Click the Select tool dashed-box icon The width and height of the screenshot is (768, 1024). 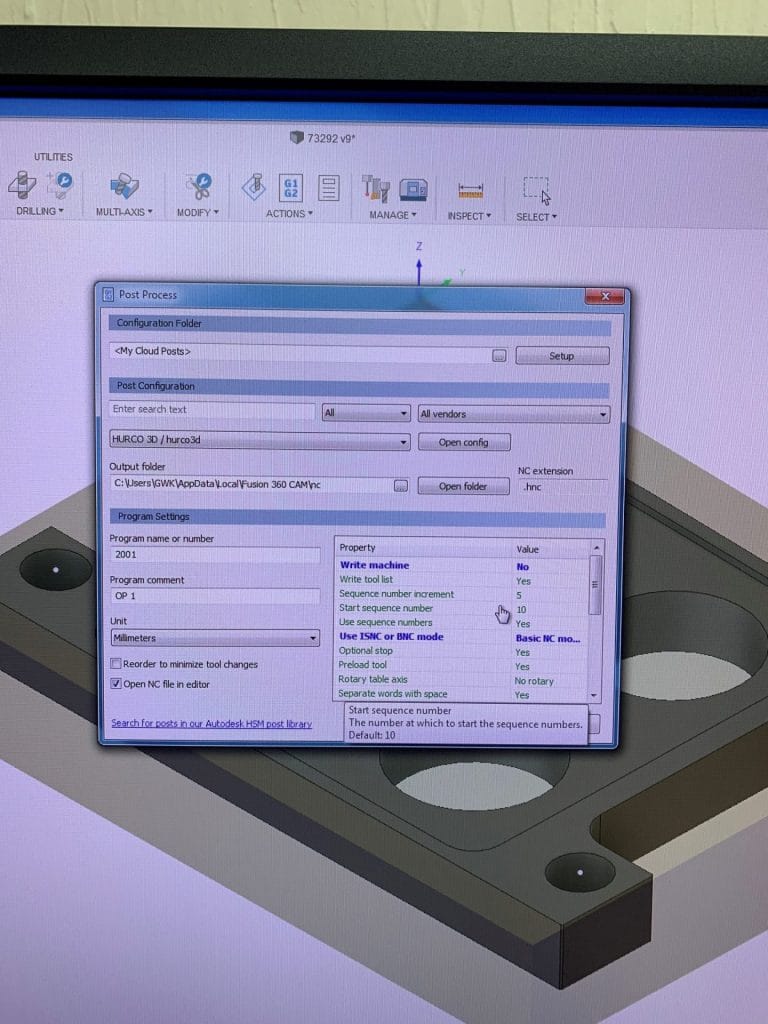537,190
